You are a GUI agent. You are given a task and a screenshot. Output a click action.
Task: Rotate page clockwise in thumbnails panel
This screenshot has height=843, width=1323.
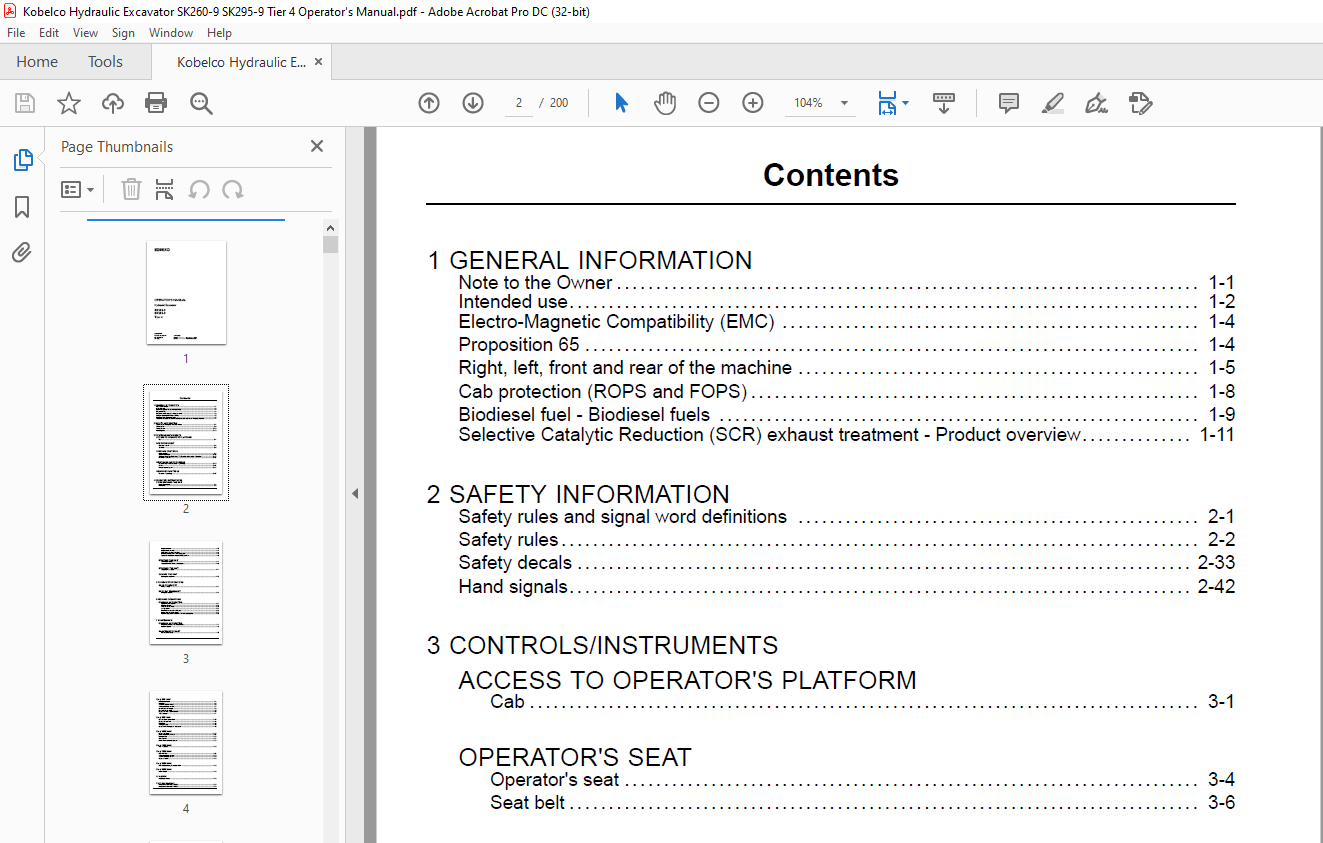pos(233,189)
